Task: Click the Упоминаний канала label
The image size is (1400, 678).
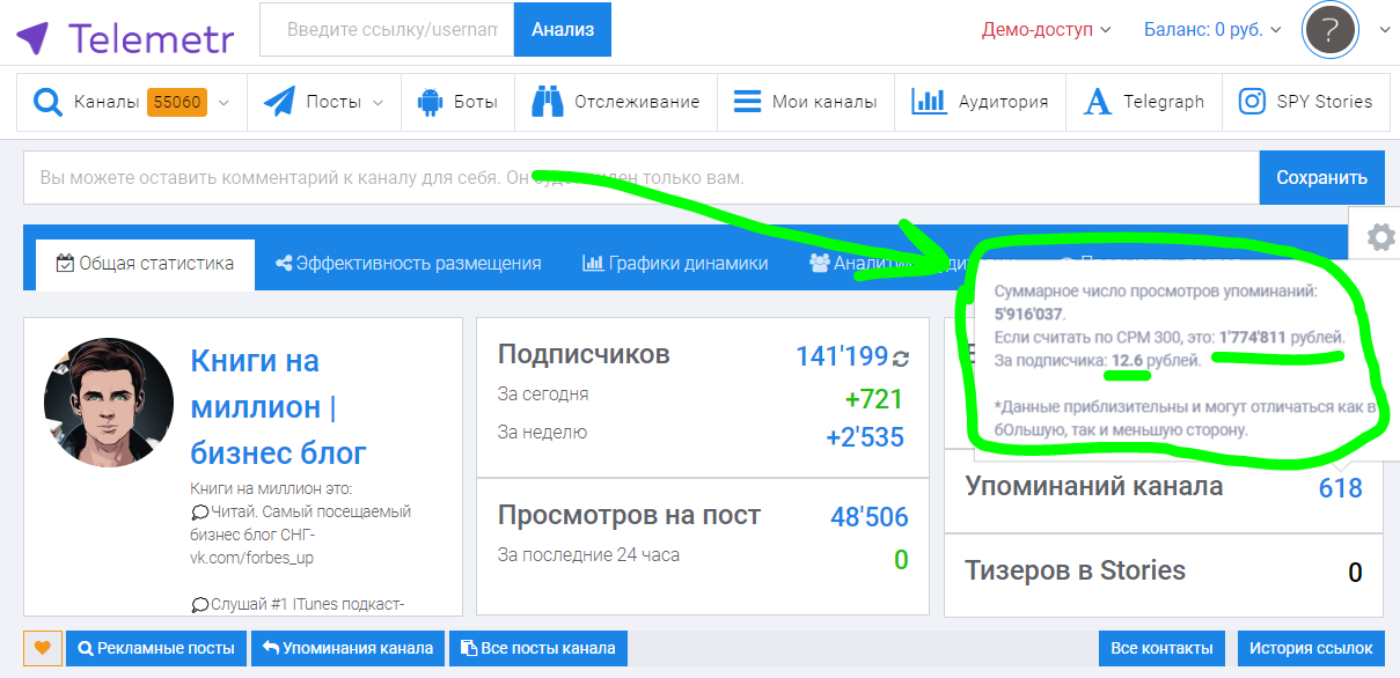Action: 1094,487
